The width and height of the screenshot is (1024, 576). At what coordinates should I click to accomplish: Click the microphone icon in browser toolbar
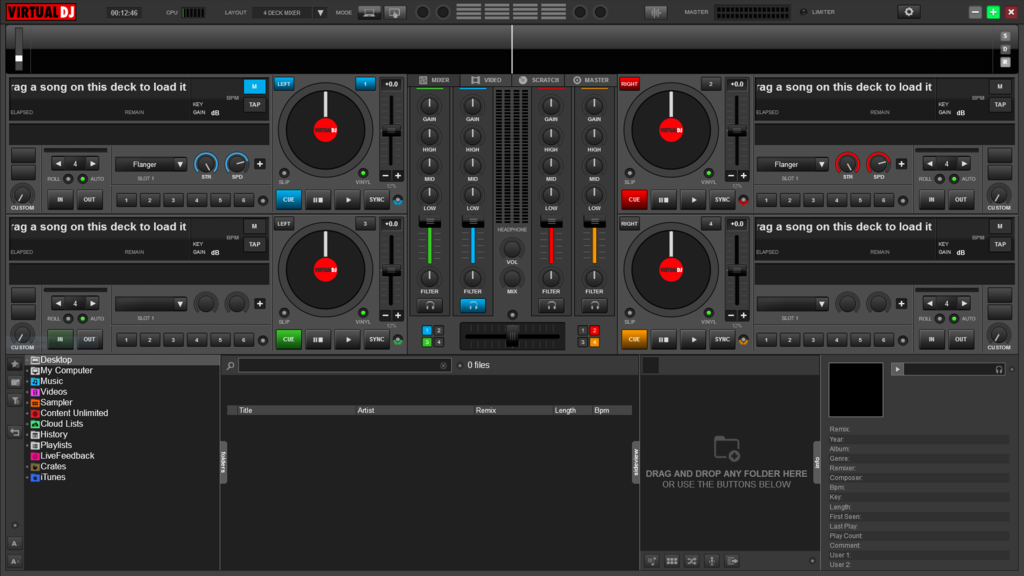point(712,561)
